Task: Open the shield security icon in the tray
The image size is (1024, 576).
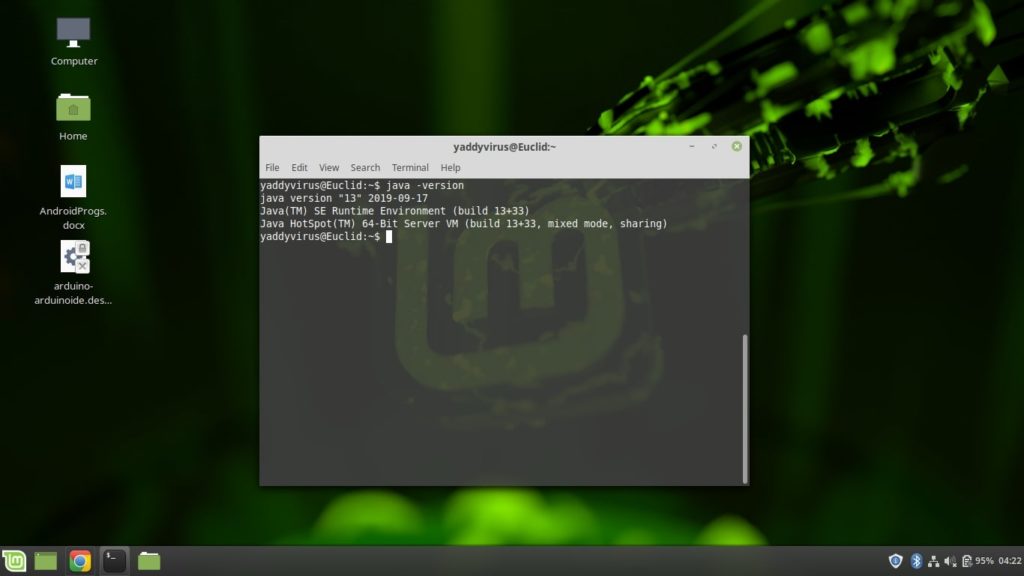Action: pyautogui.click(x=896, y=560)
